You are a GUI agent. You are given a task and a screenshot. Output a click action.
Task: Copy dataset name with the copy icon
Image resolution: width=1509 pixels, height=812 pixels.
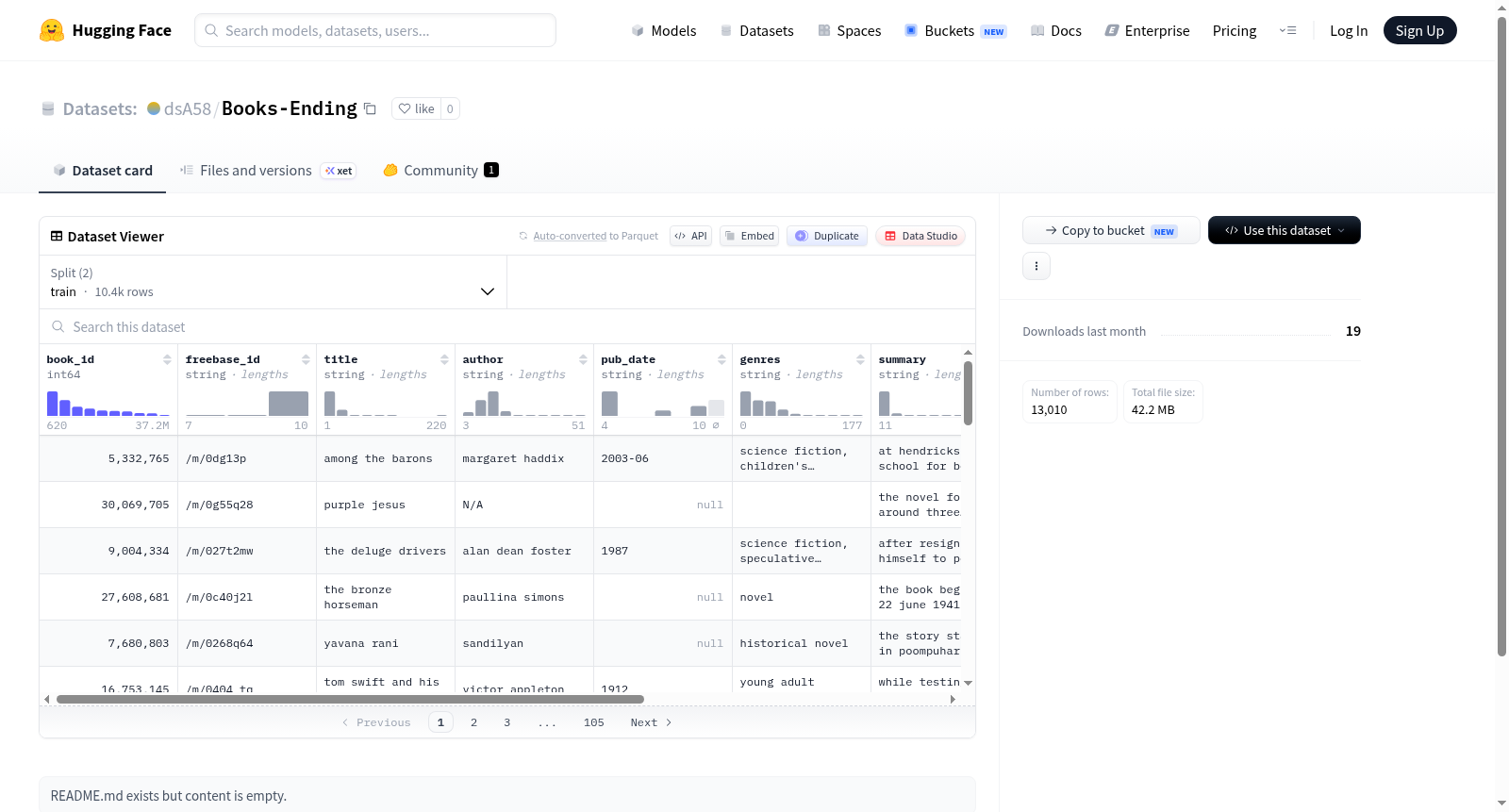[371, 108]
